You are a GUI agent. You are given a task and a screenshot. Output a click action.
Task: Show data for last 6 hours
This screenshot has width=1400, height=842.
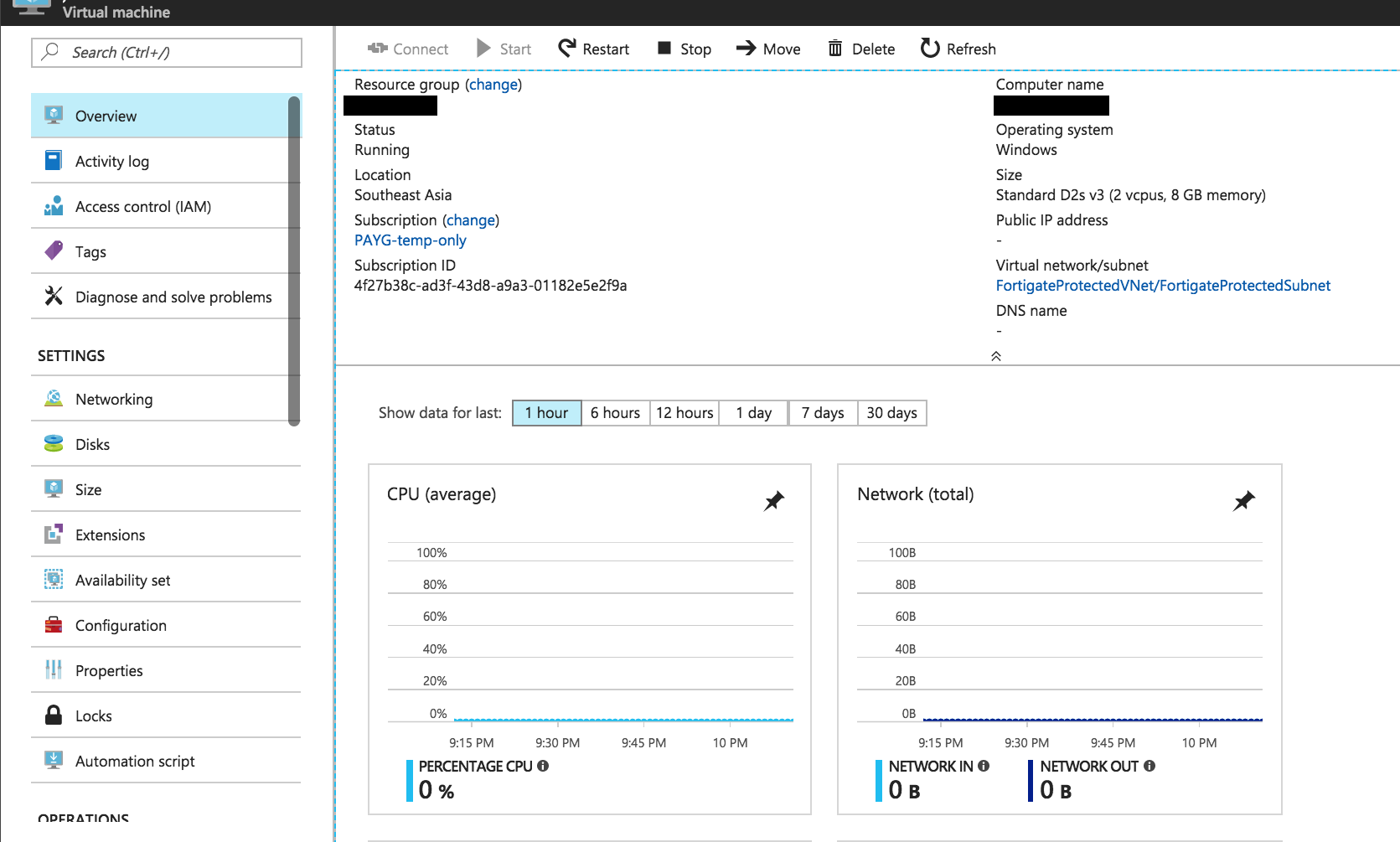pyautogui.click(x=615, y=412)
